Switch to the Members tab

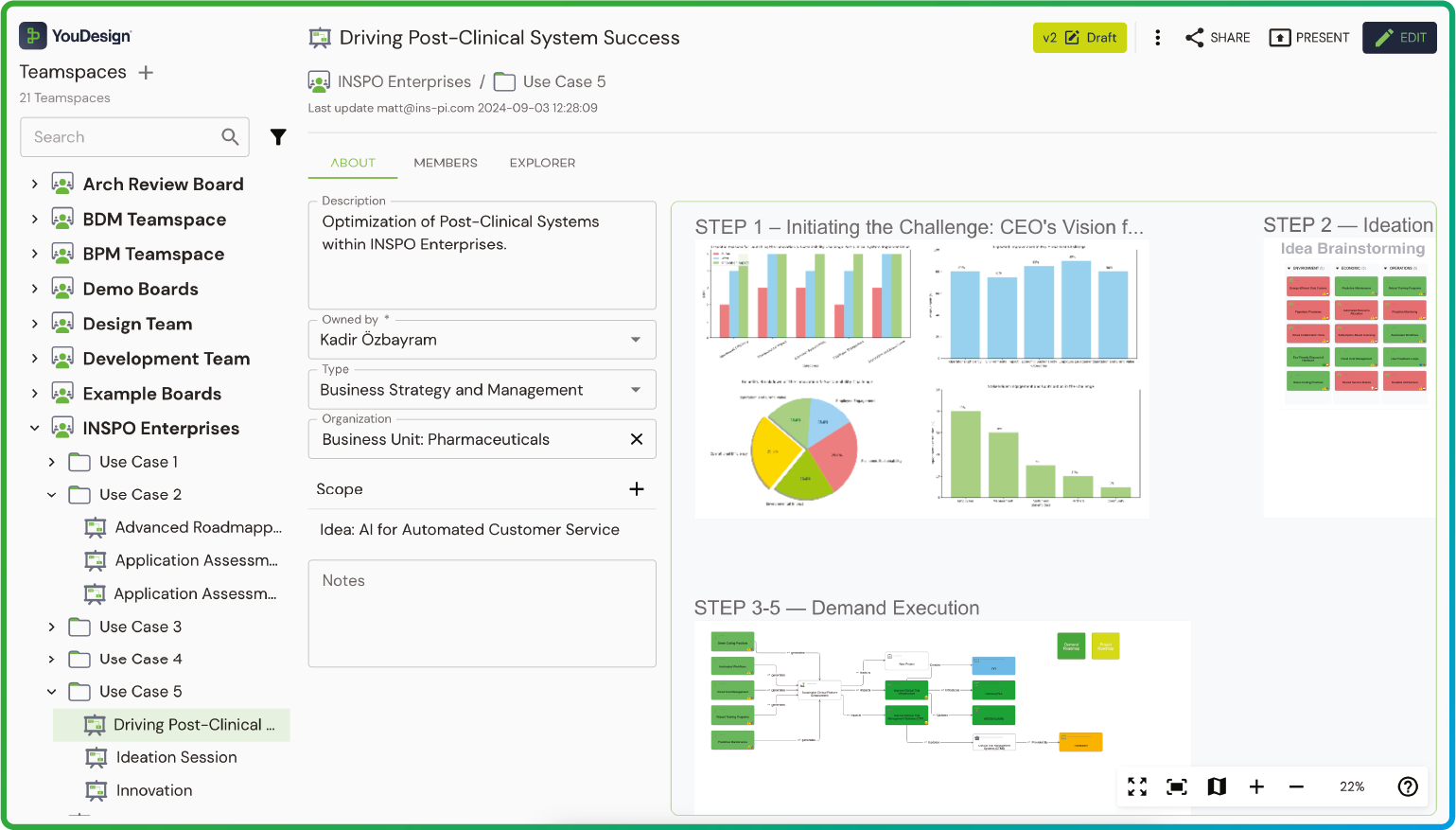446,163
